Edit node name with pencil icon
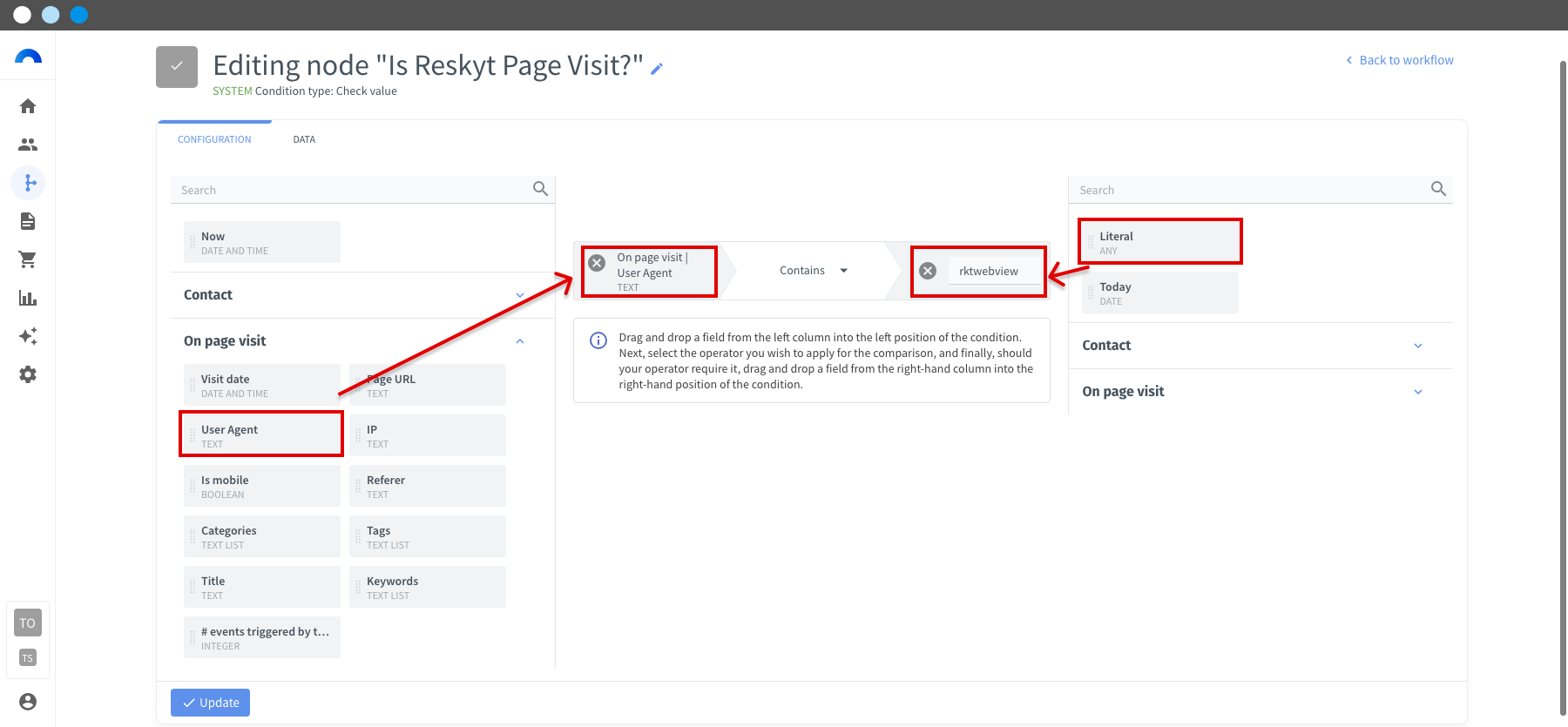Viewport: 1568px width, 727px height. [657, 68]
